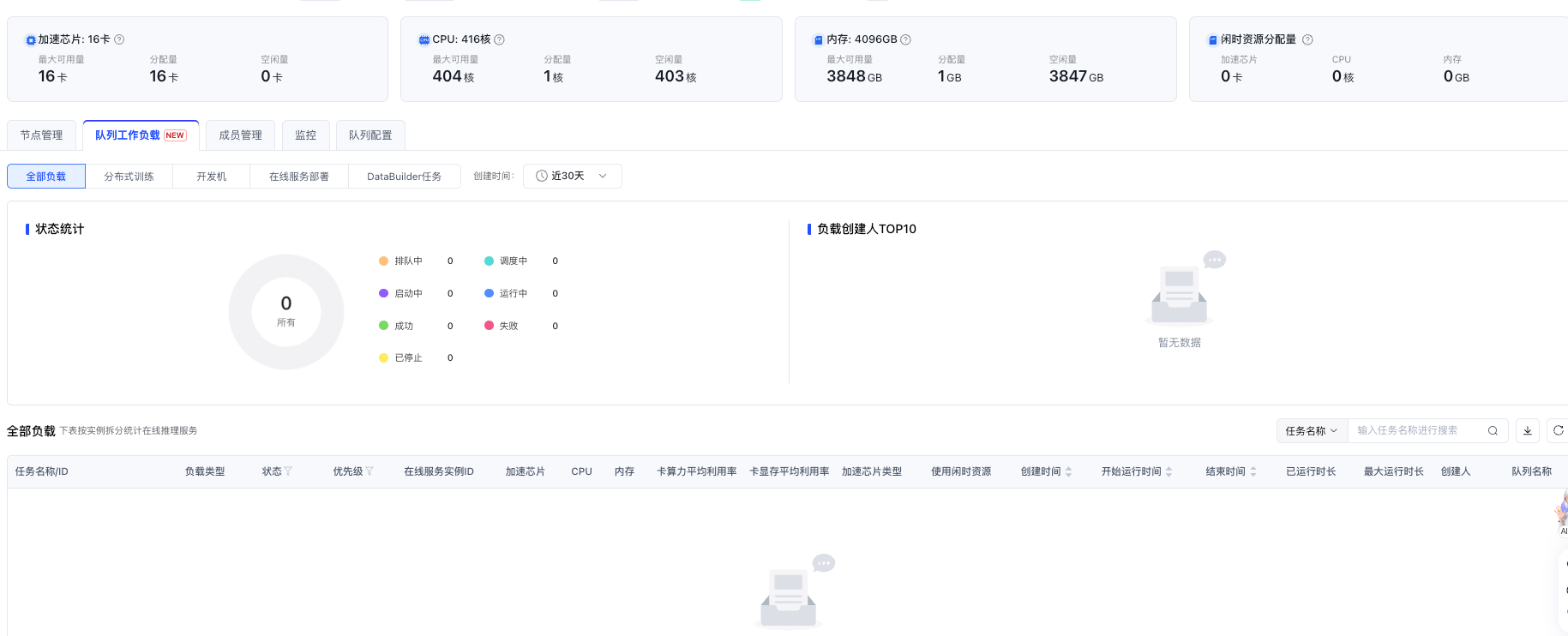The width and height of the screenshot is (1568, 636).
Task: Sort by 创建时间 column
Action: [x=1068, y=471]
